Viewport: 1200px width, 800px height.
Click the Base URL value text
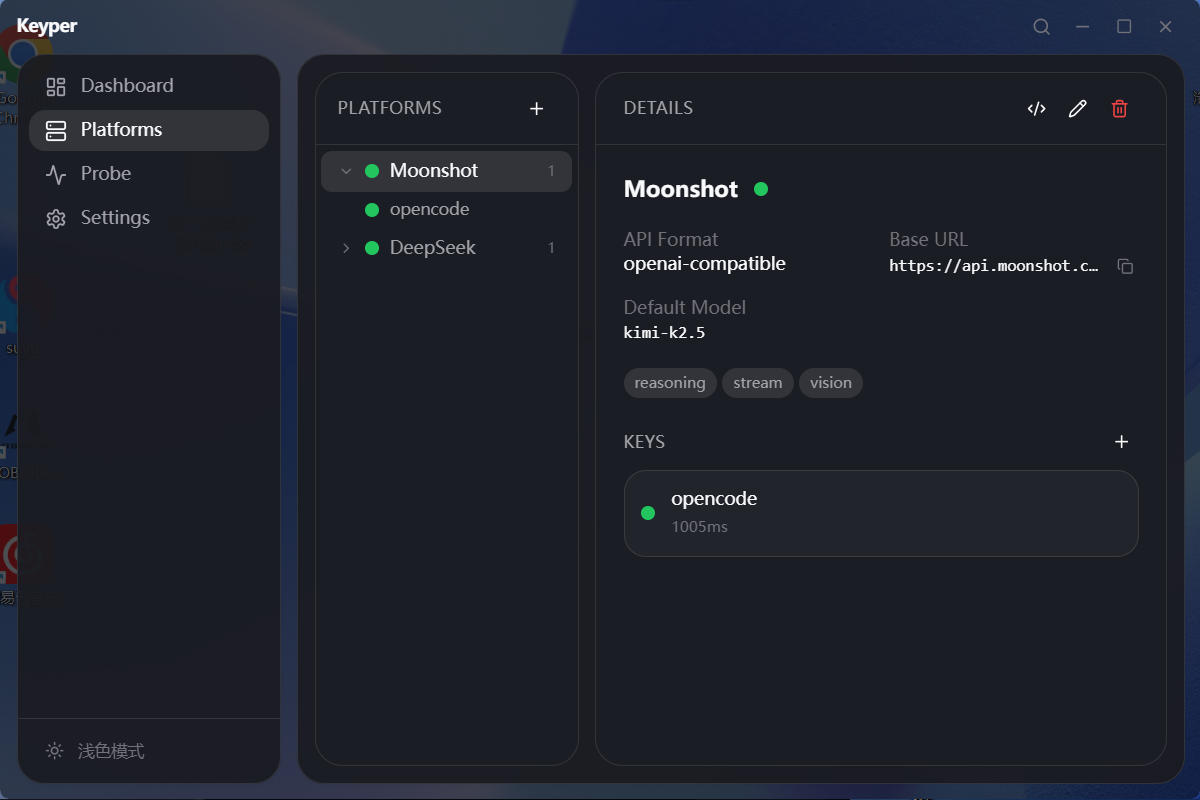point(994,266)
